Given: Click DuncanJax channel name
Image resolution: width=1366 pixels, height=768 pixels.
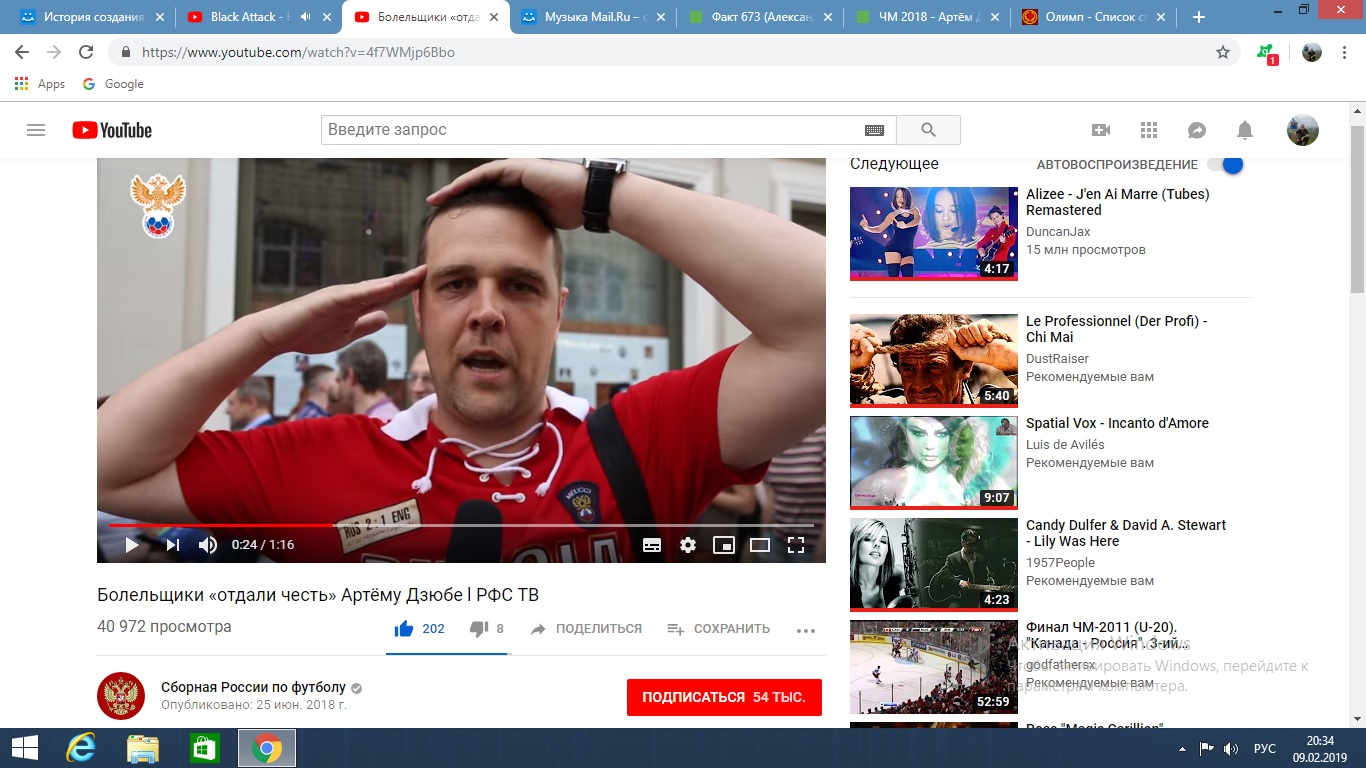Looking at the screenshot, I should point(1058,232).
